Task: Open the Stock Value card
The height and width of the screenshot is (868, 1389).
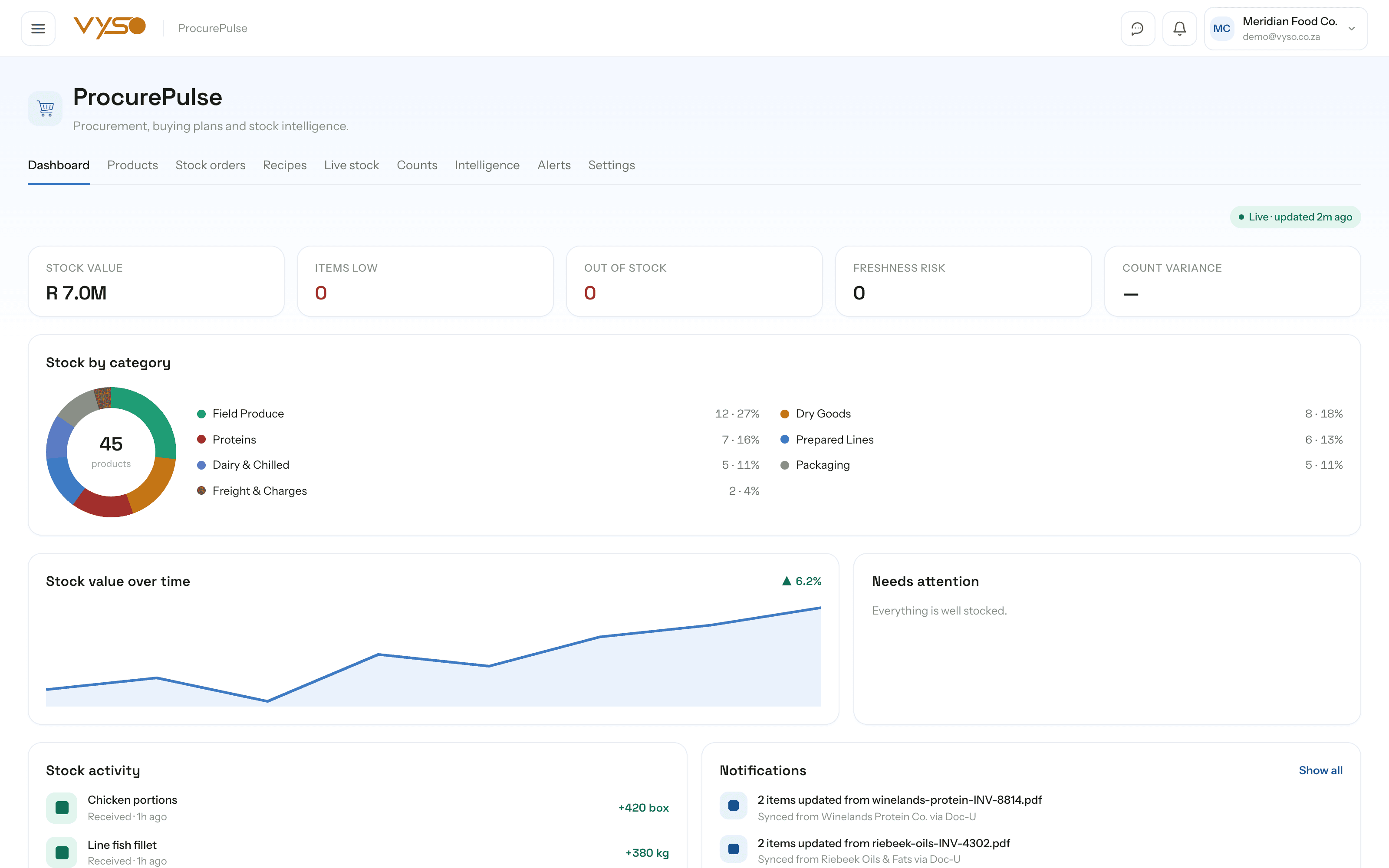Action: click(156, 281)
